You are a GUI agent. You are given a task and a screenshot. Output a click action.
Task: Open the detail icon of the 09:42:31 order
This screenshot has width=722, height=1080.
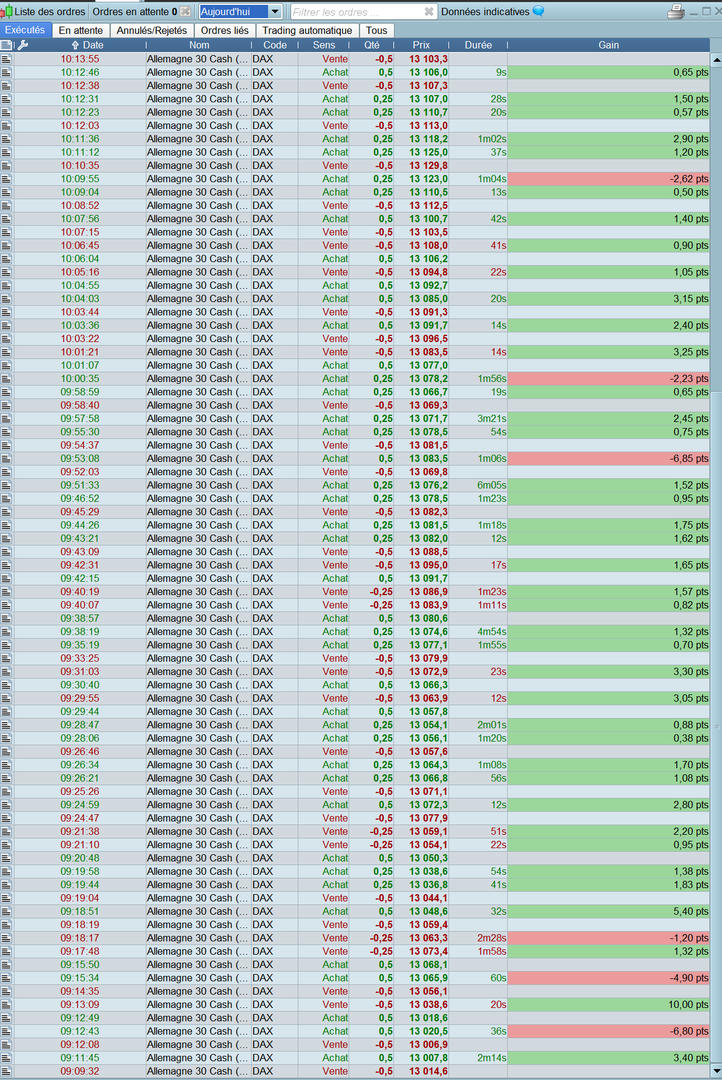[7, 565]
